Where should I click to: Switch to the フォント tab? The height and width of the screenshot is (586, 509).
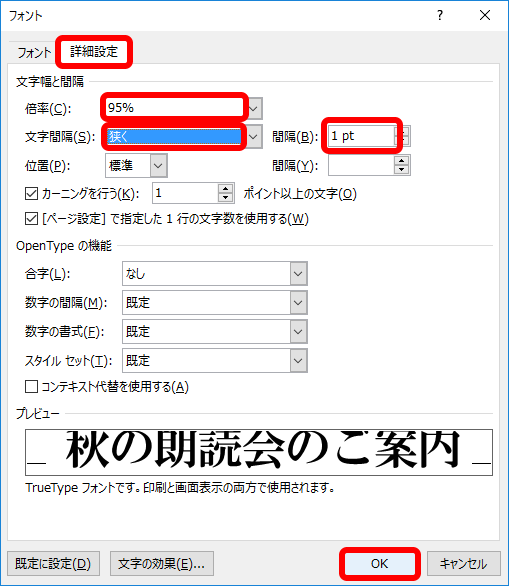point(34,52)
